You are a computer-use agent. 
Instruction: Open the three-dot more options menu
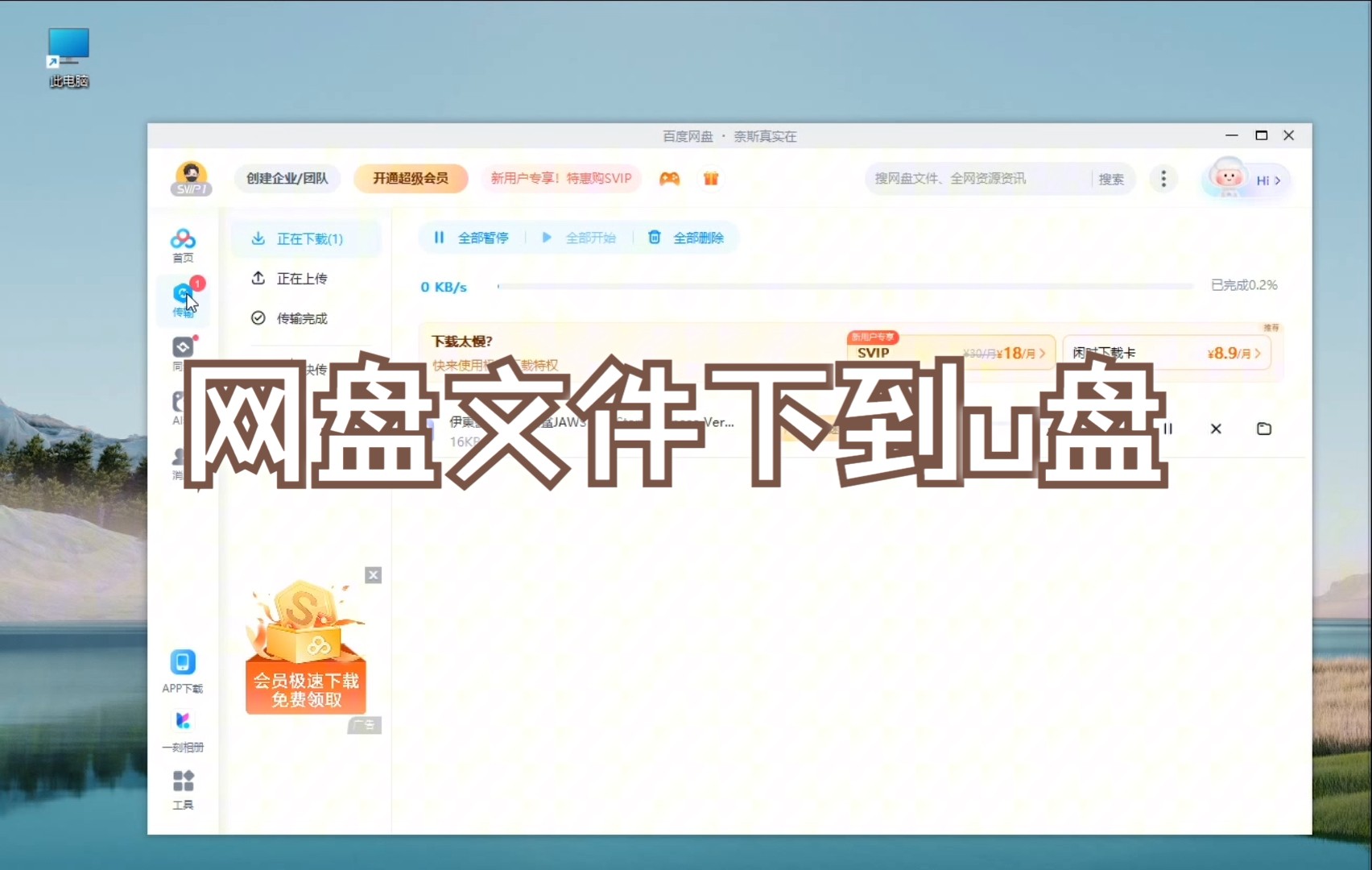click(1163, 179)
